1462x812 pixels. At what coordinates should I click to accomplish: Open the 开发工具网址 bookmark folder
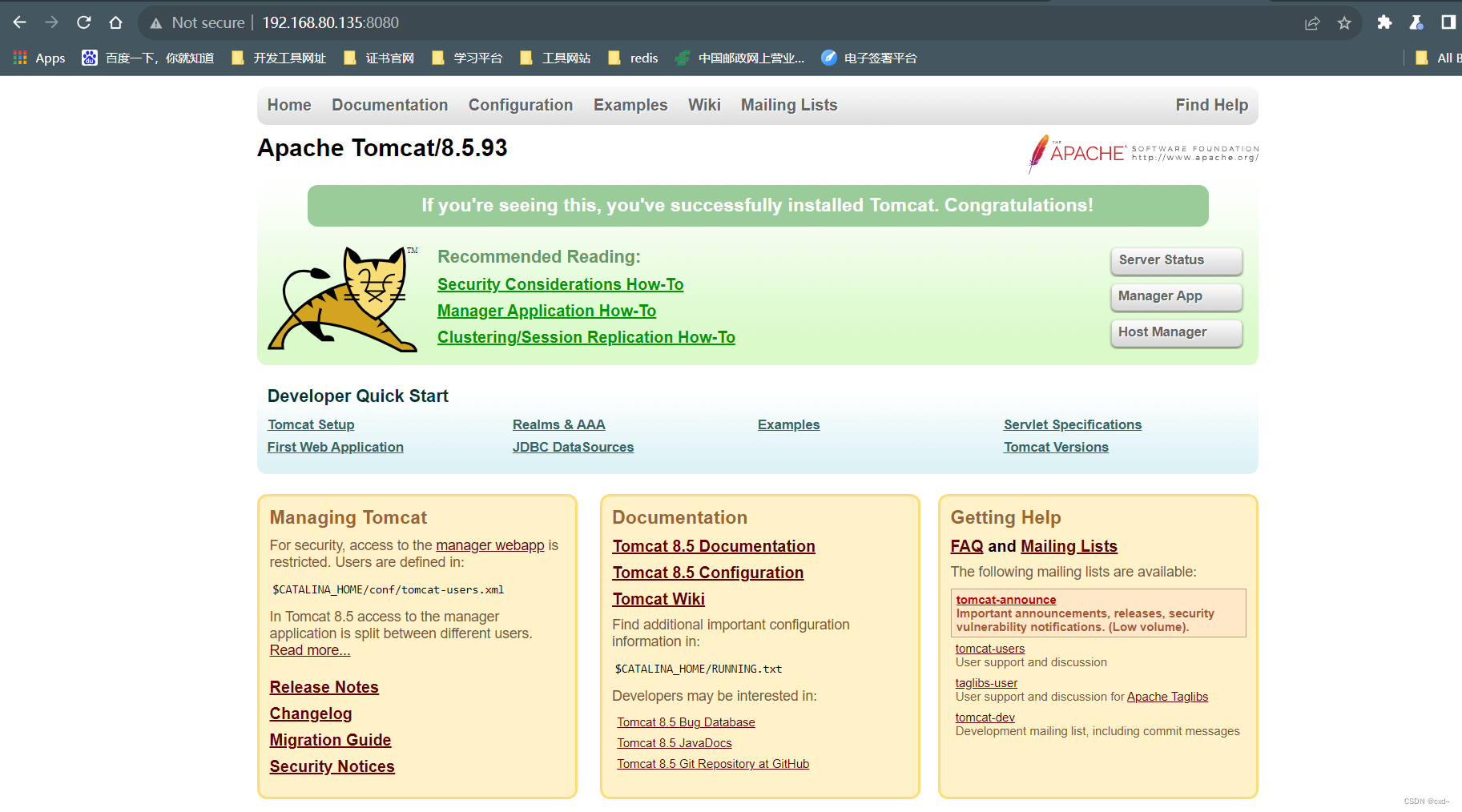click(x=279, y=58)
